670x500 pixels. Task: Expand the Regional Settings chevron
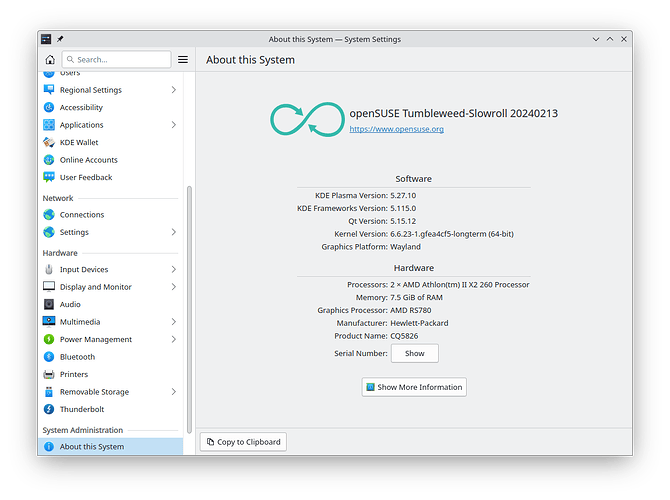[173, 90]
